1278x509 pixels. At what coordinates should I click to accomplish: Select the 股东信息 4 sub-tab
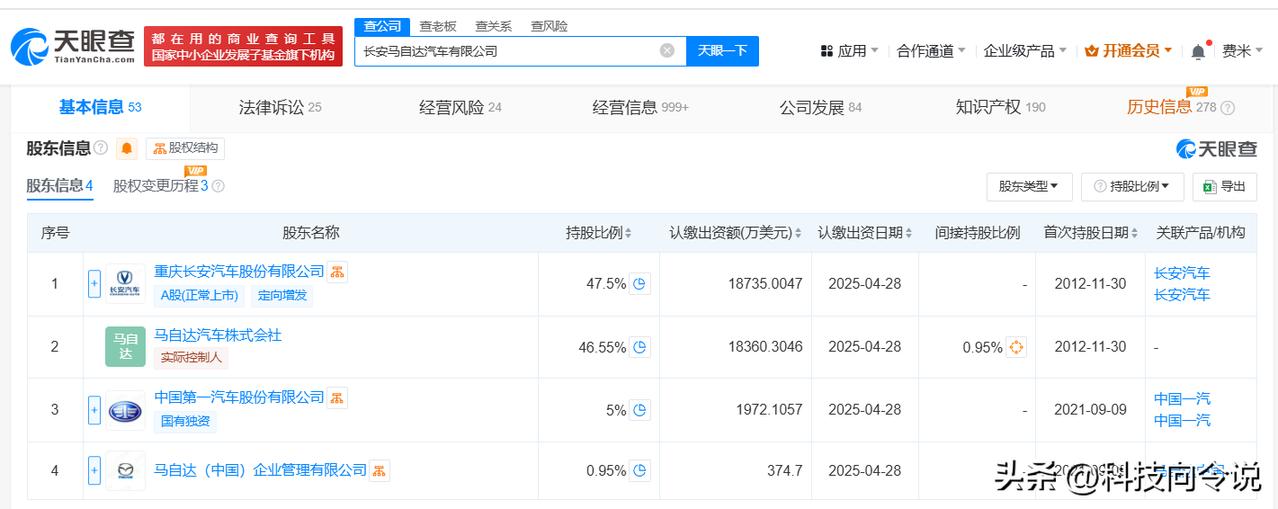coord(59,186)
